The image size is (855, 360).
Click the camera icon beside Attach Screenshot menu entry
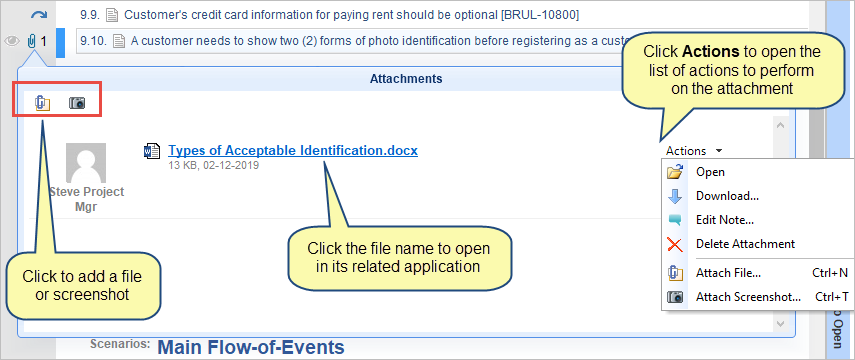(675, 297)
